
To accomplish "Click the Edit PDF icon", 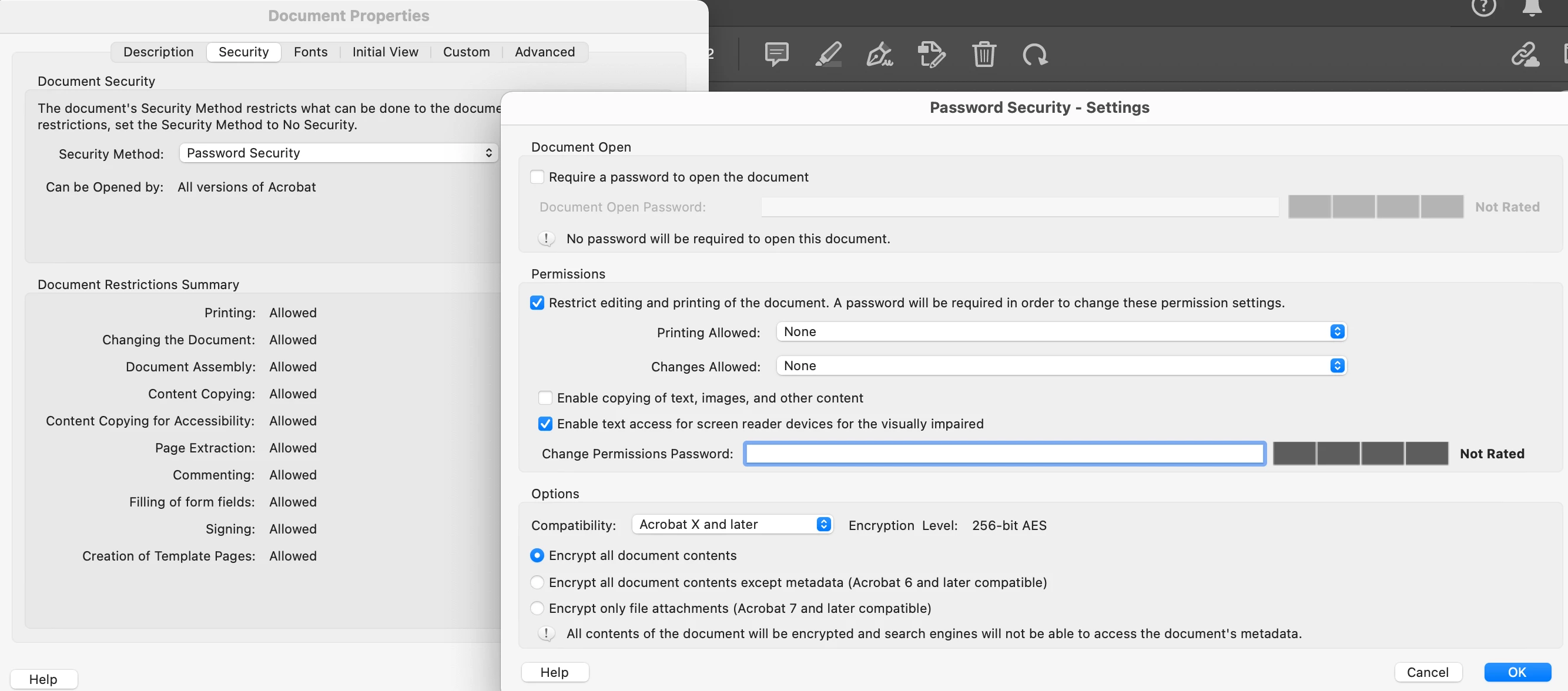I will 932,55.
